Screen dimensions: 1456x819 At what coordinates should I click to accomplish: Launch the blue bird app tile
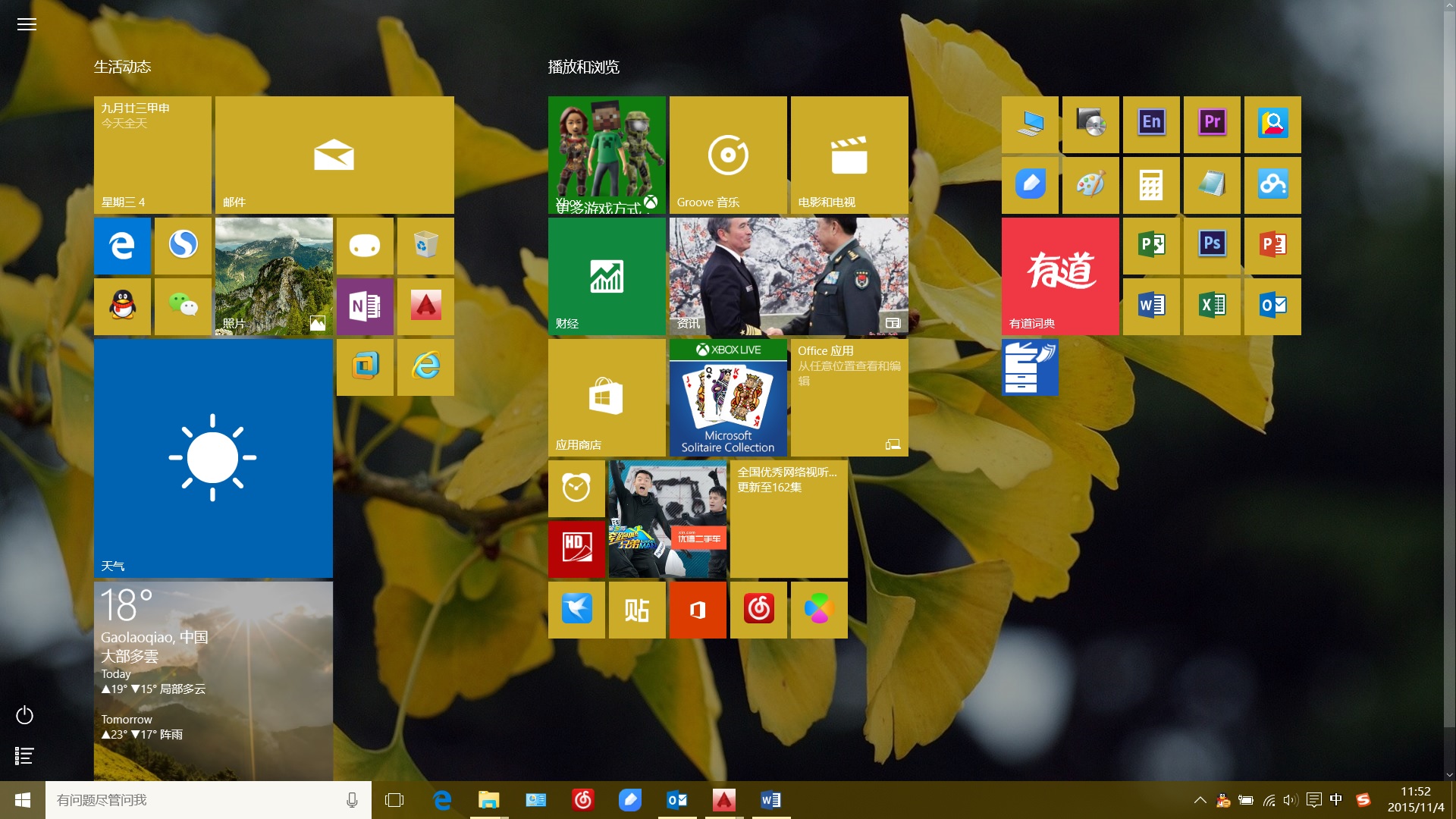click(x=576, y=610)
